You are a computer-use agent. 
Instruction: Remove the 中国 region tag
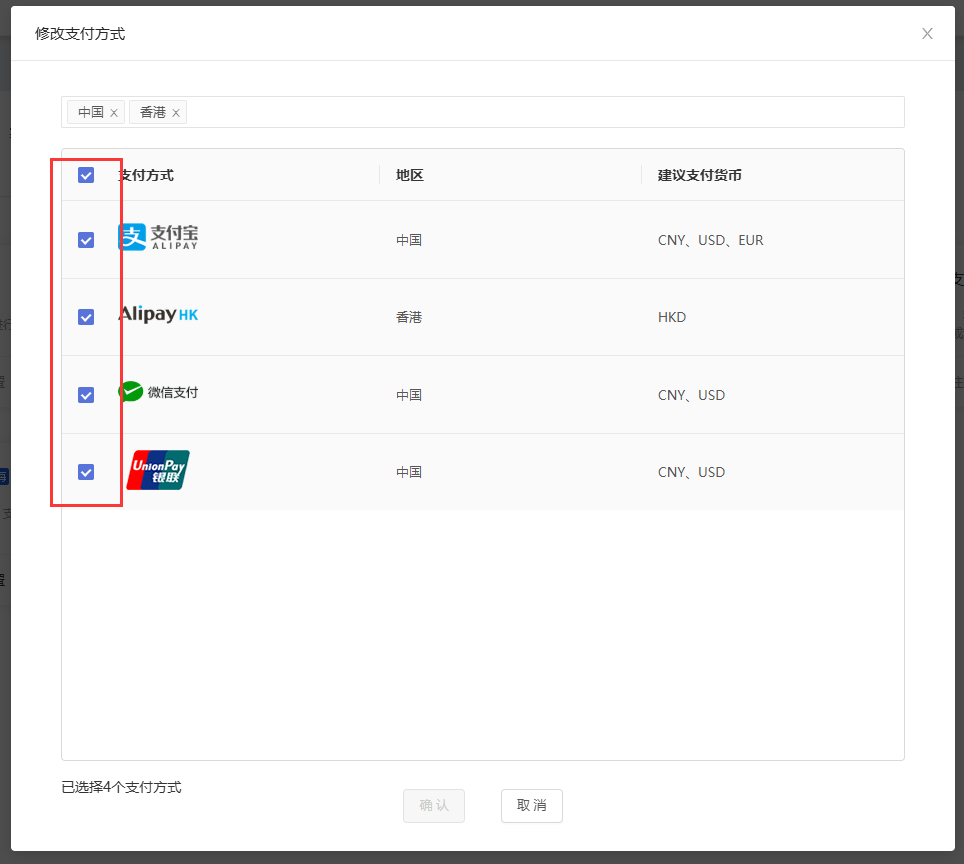coord(114,113)
